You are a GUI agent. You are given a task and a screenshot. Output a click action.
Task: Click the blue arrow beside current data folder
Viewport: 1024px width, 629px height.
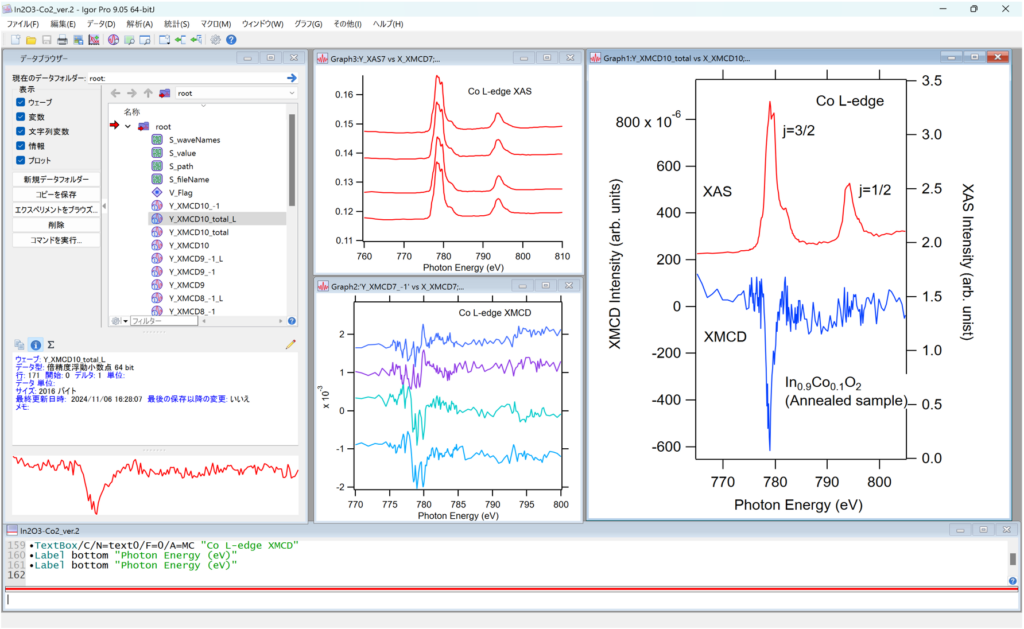[291, 77]
